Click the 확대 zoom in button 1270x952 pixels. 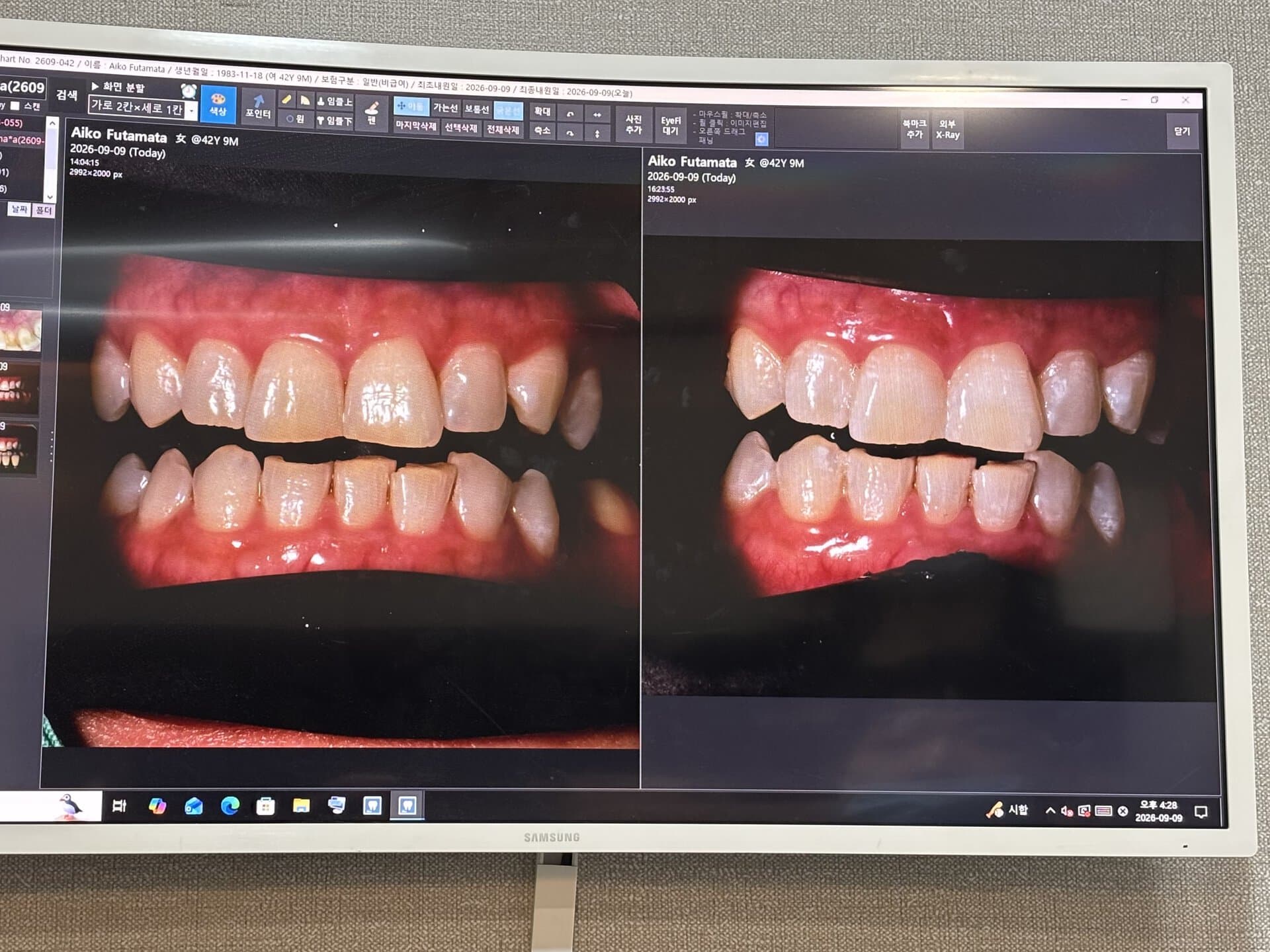click(x=542, y=112)
